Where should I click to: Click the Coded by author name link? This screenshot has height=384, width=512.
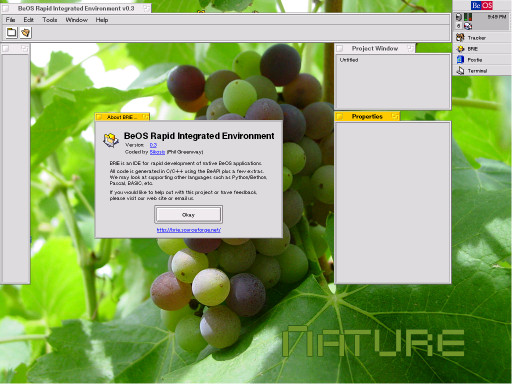coord(157,152)
